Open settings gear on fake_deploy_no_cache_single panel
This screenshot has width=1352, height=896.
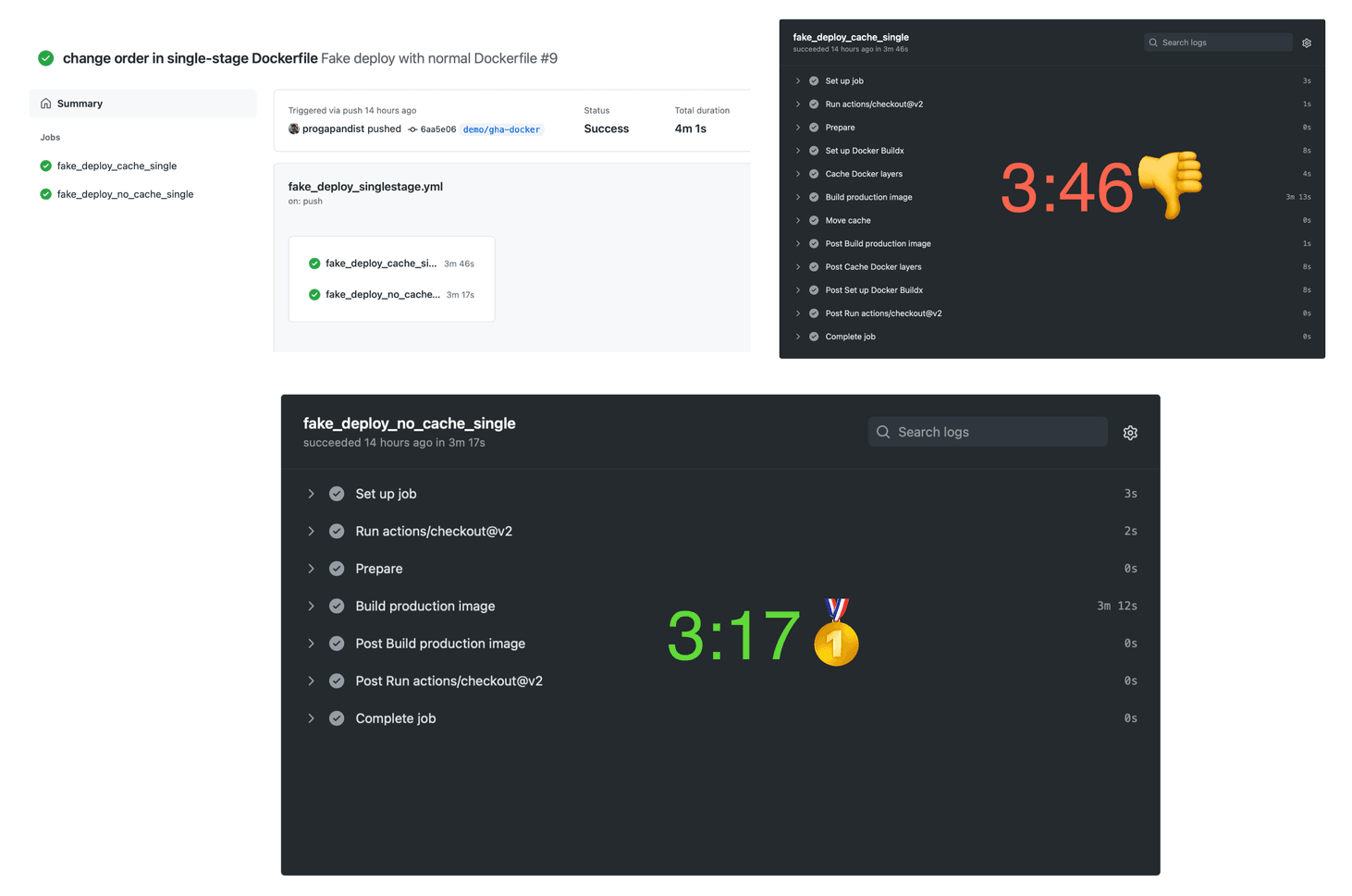tap(1129, 432)
